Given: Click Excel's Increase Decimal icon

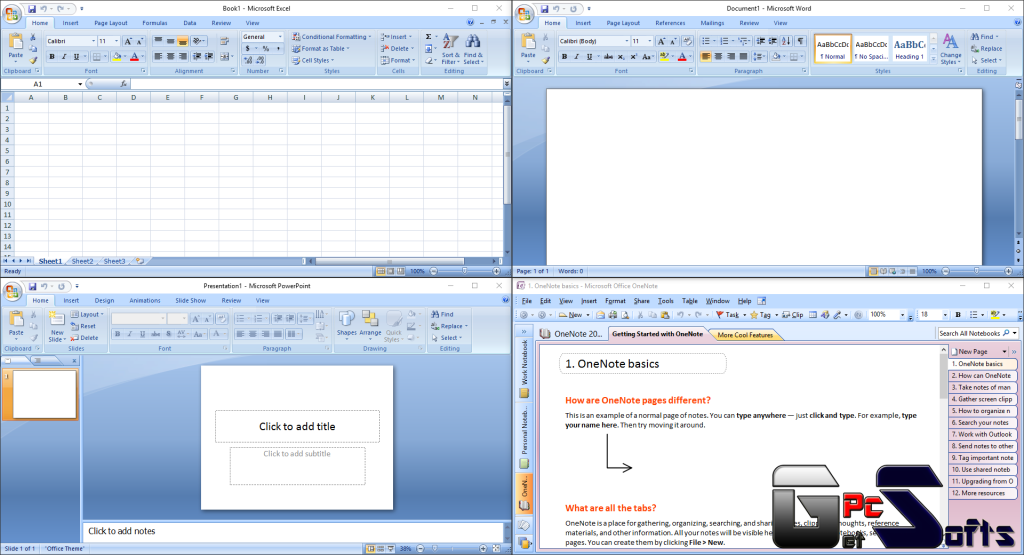Looking at the screenshot, I should coord(248,61).
